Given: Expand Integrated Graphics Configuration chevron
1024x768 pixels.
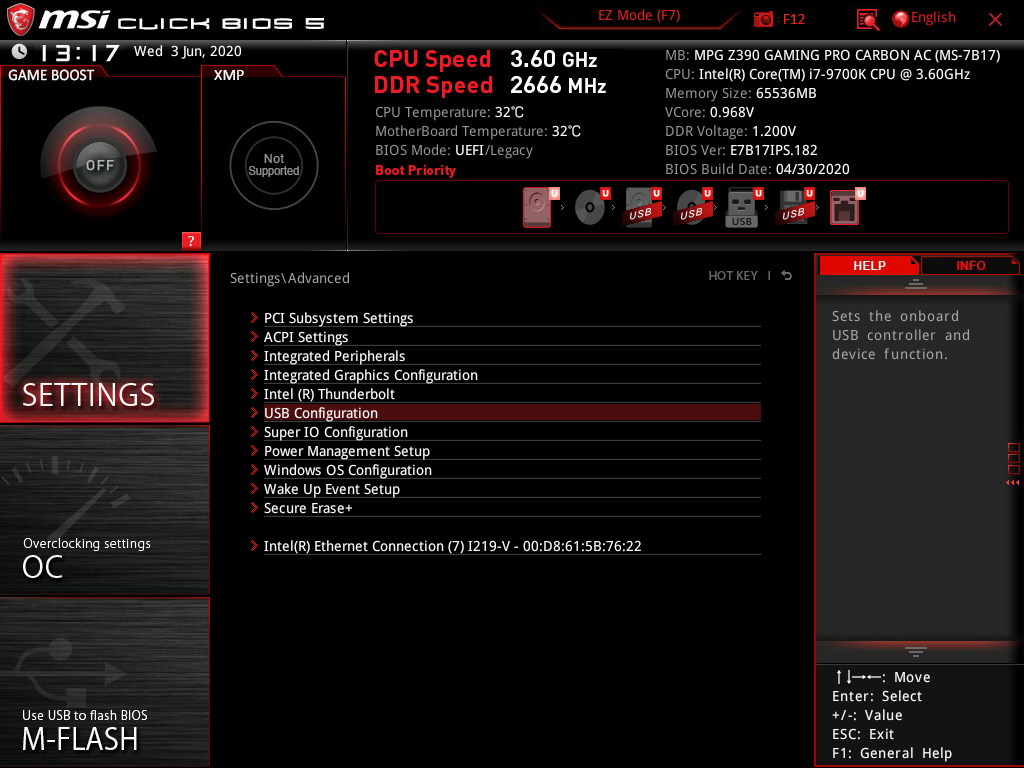Looking at the screenshot, I should click(x=254, y=375).
